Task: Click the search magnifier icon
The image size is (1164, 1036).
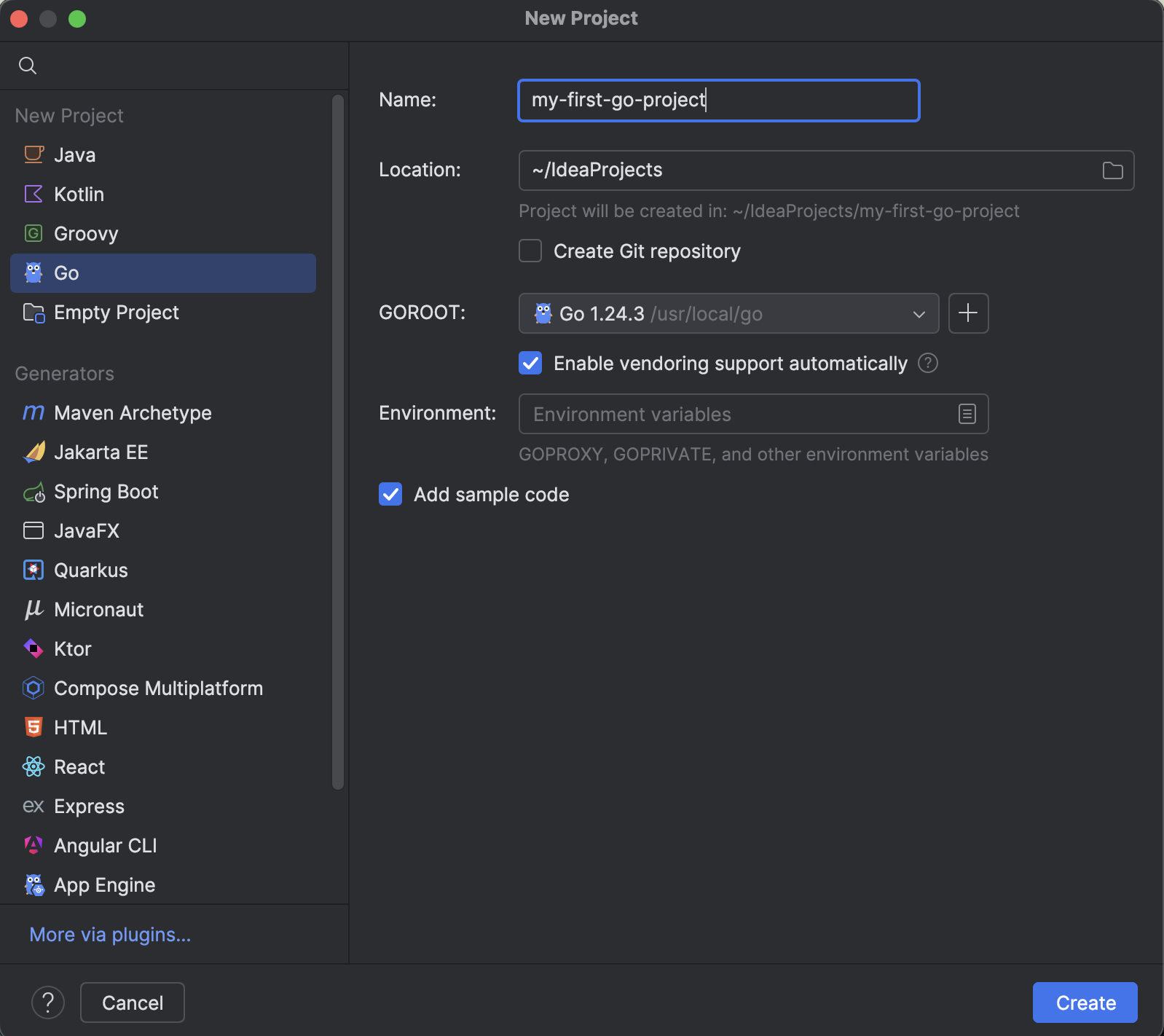Action: click(x=28, y=66)
